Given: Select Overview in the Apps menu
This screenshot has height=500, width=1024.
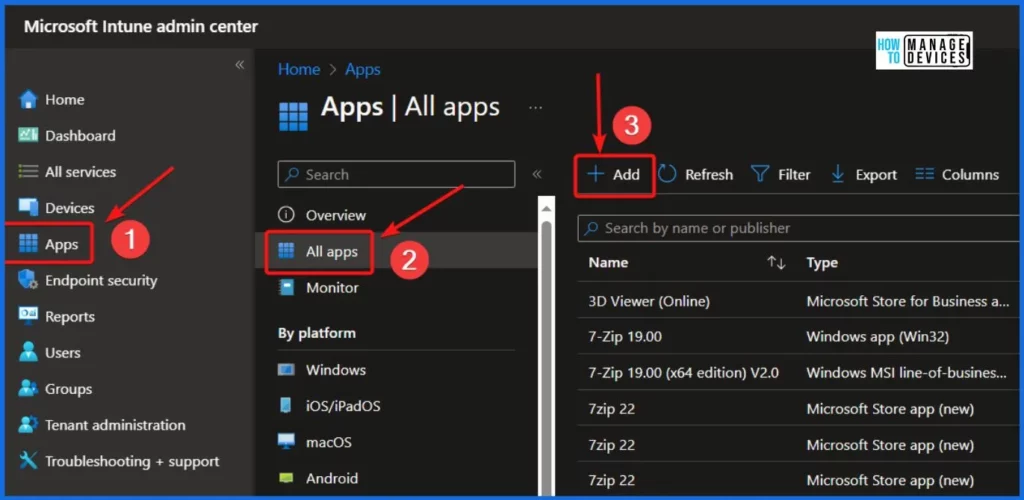Looking at the screenshot, I should 336,215.
